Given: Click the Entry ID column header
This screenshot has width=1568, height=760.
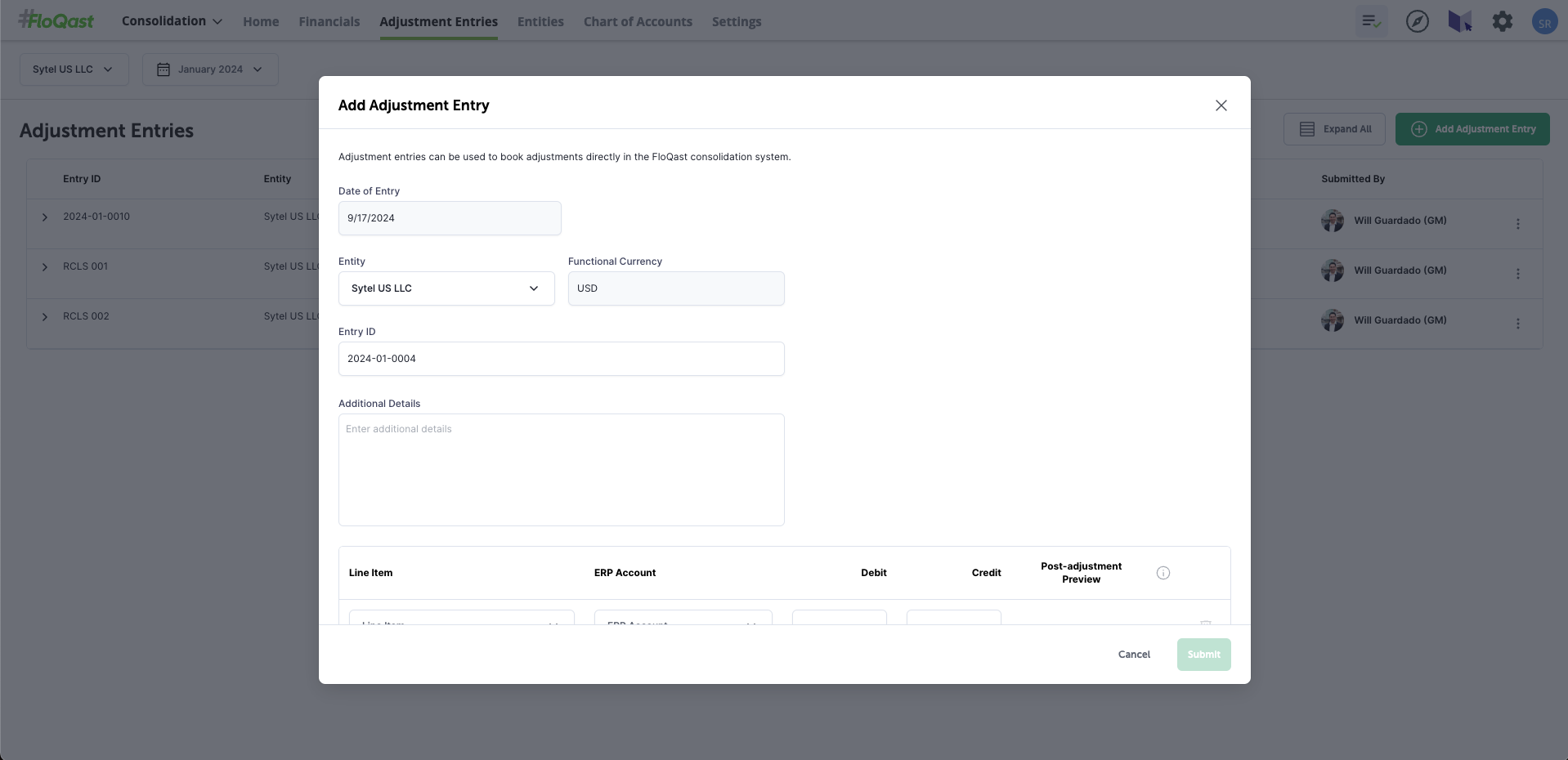Looking at the screenshot, I should (82, 179).
